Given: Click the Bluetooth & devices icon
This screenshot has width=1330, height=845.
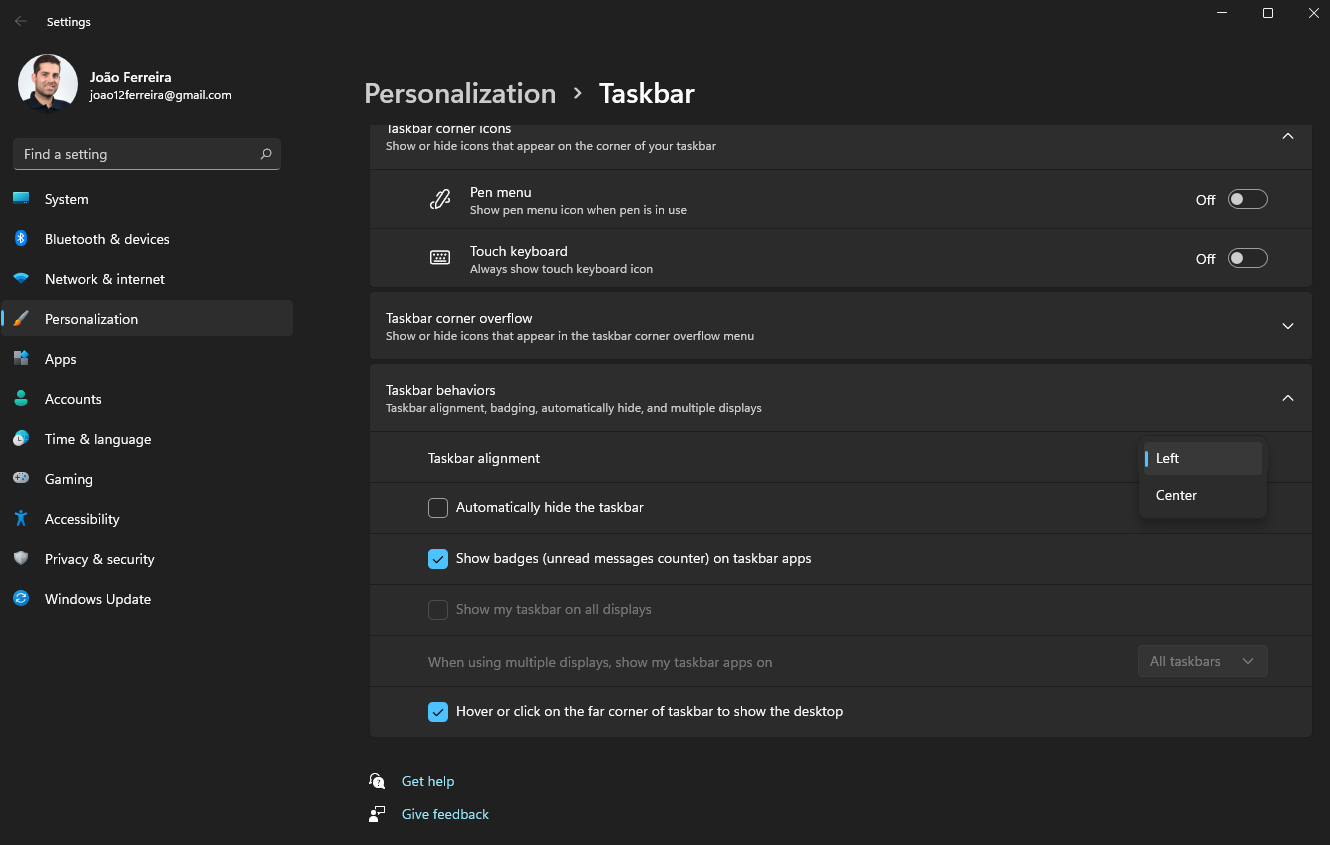Looking at the screenshot, I should point(21,239).
